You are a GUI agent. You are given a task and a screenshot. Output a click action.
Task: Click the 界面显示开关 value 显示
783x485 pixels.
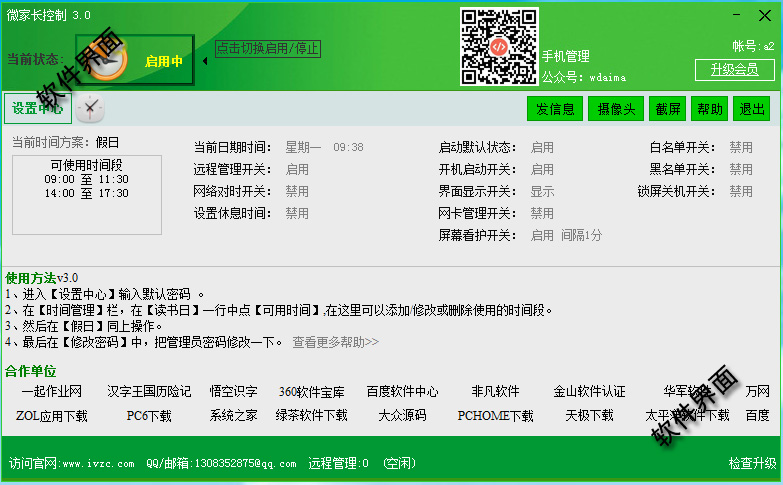542,191
